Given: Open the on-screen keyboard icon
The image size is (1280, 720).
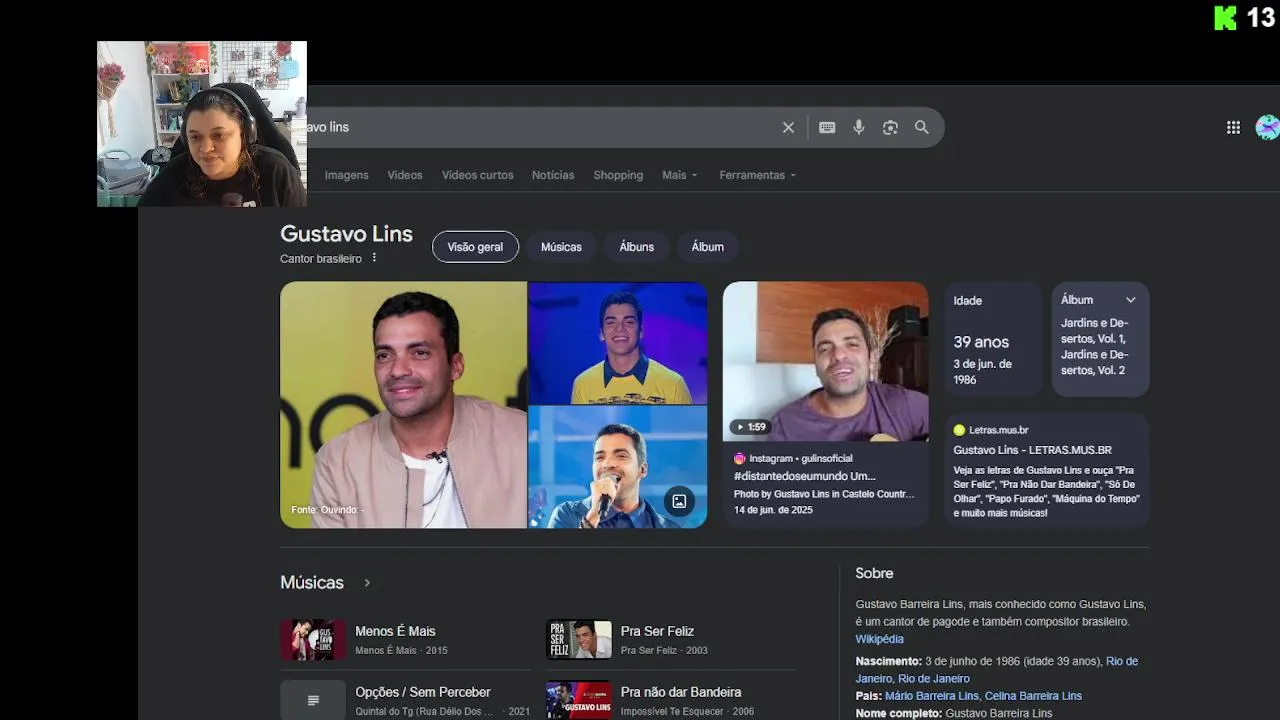Looking at the screenshot, I should pos(827,128).
